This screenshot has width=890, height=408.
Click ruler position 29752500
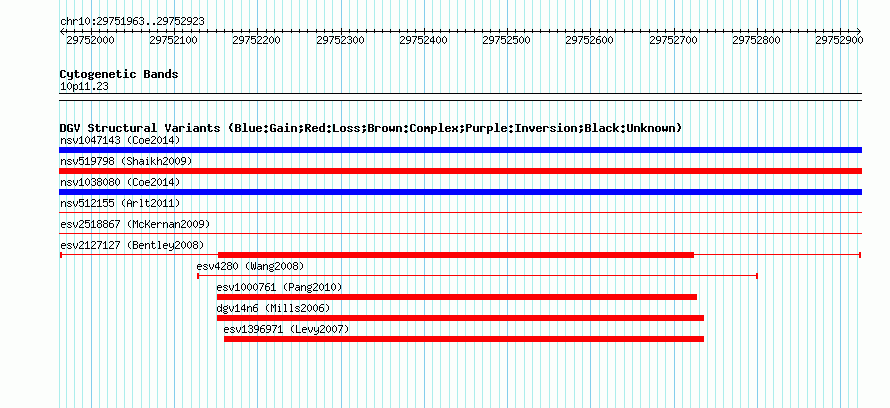click(506, 40)
